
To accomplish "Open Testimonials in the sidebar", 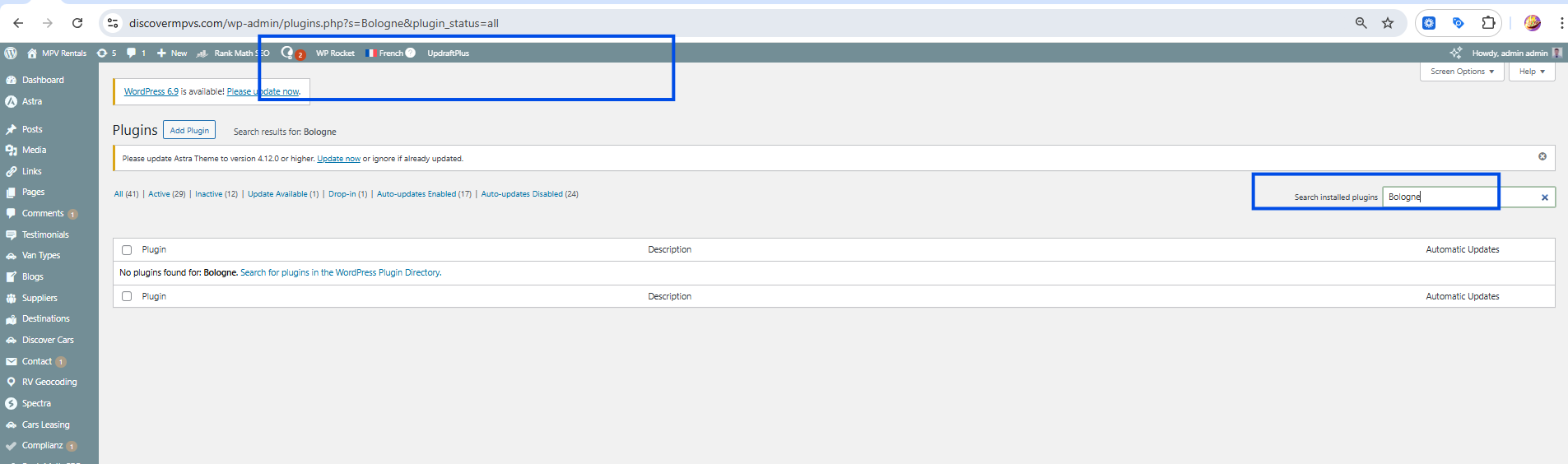I will tap(45, 234).
